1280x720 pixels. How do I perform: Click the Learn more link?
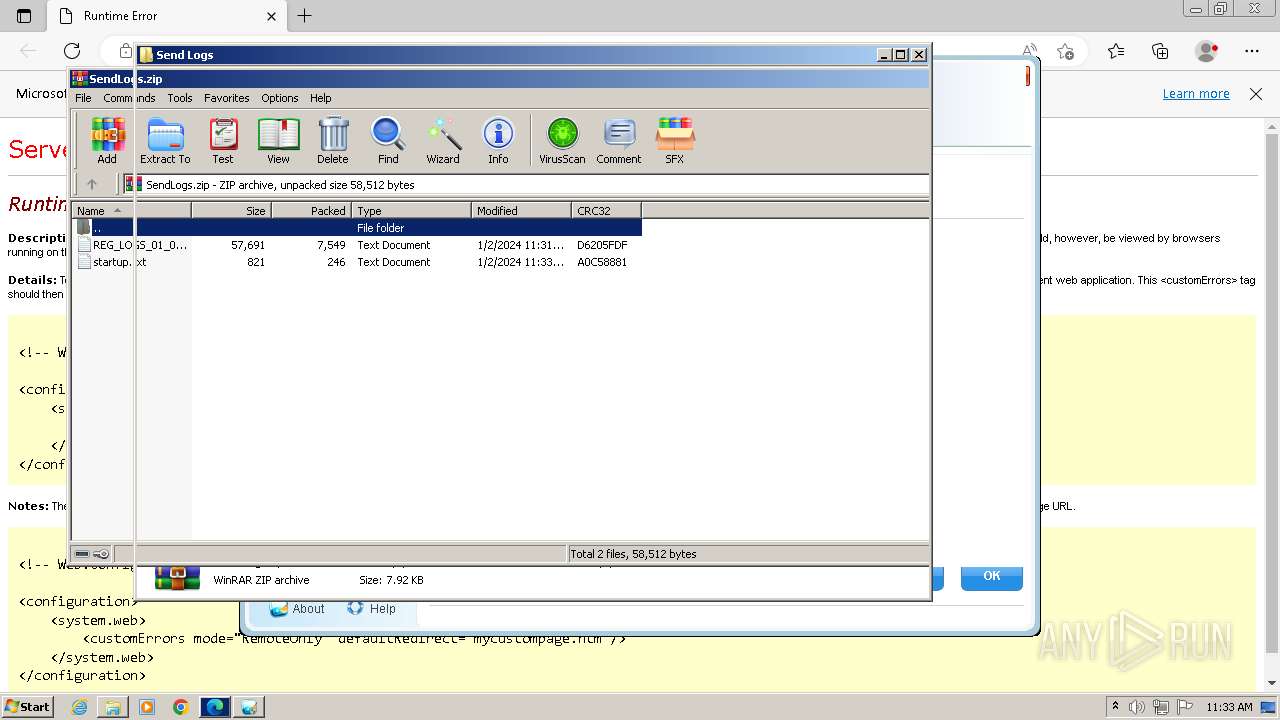[x=1196, y=94]
